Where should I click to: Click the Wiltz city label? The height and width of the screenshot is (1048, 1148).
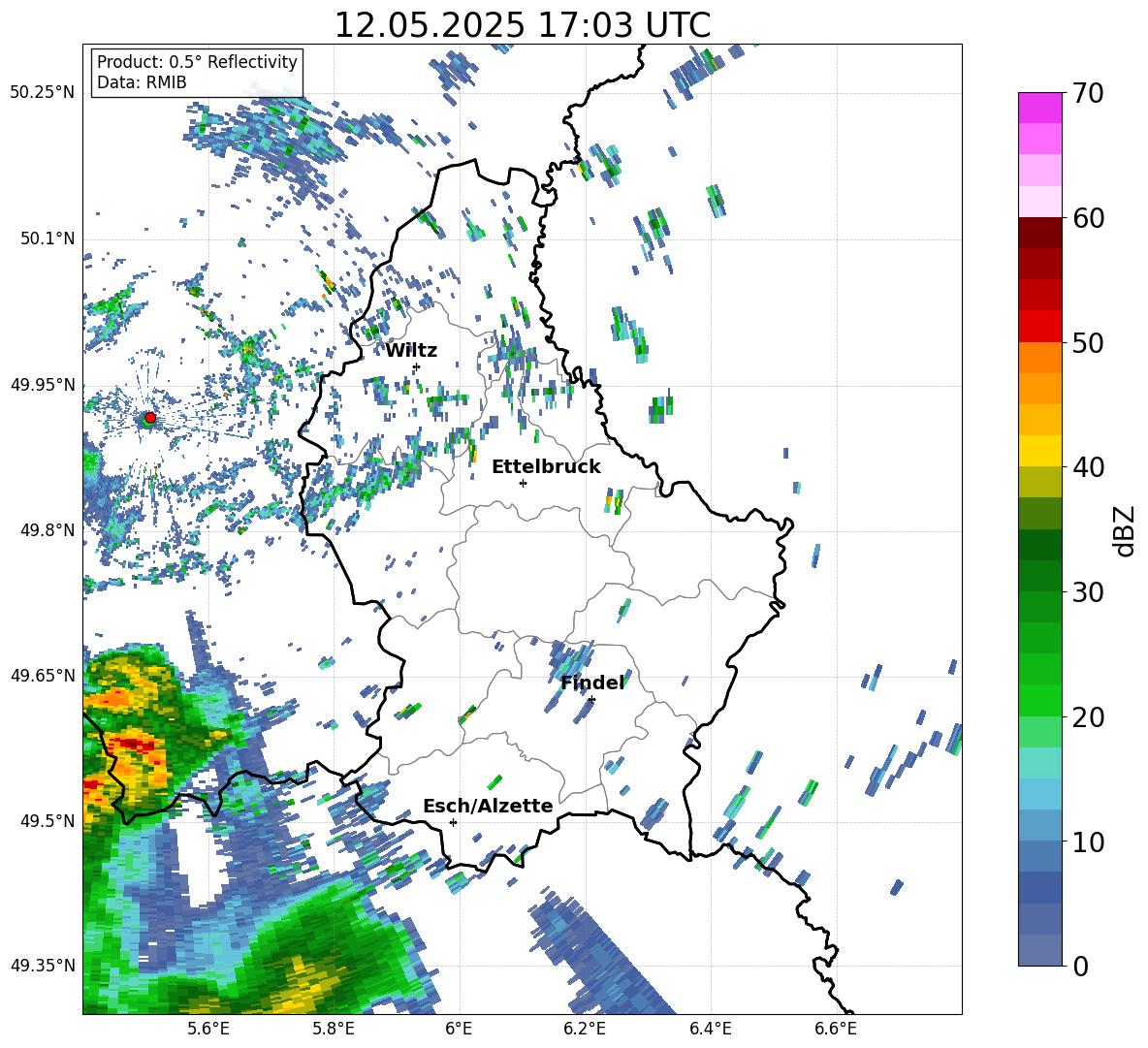coord(411,351)
